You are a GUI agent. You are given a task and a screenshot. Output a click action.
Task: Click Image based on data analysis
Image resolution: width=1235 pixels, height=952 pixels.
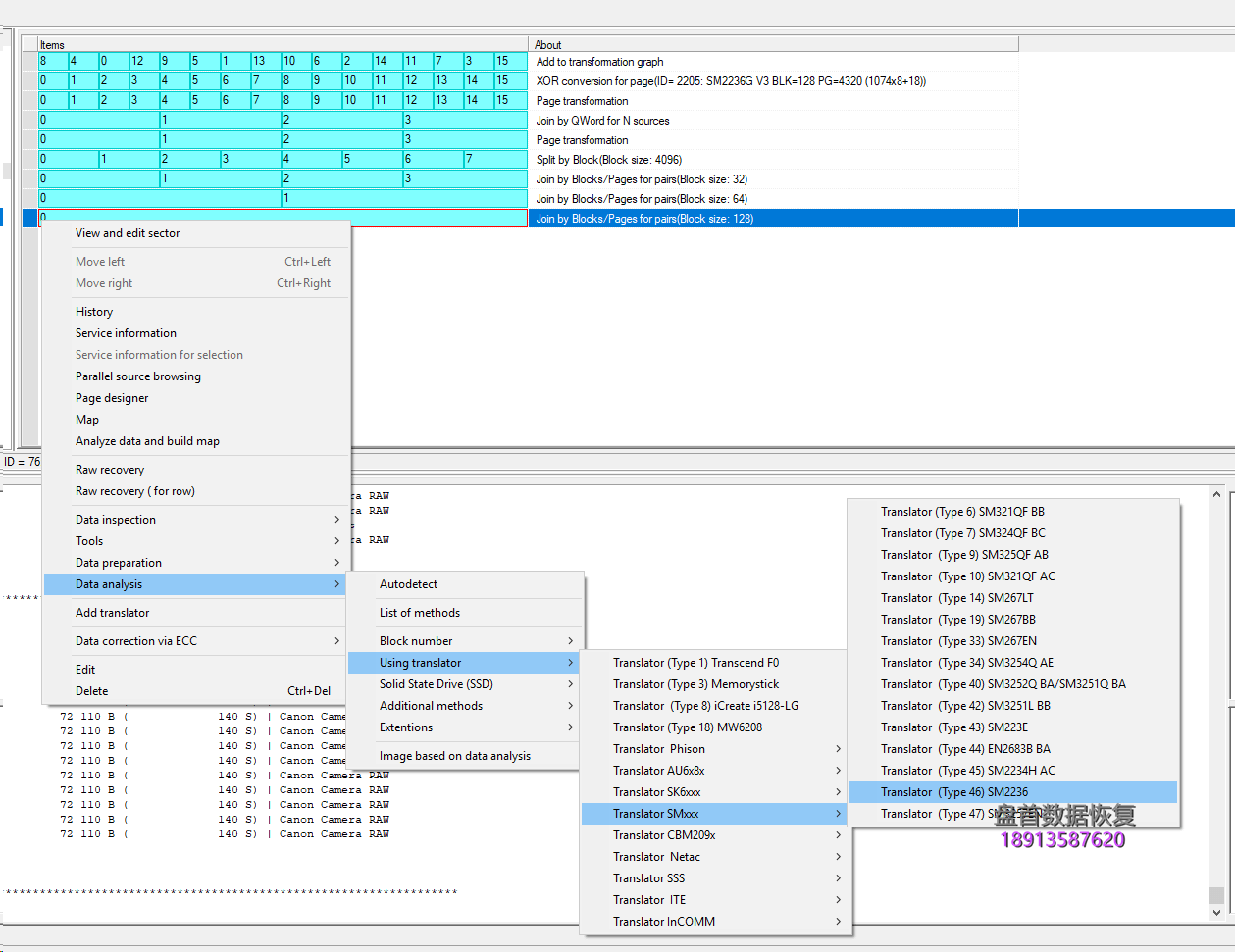coord(455,756)
